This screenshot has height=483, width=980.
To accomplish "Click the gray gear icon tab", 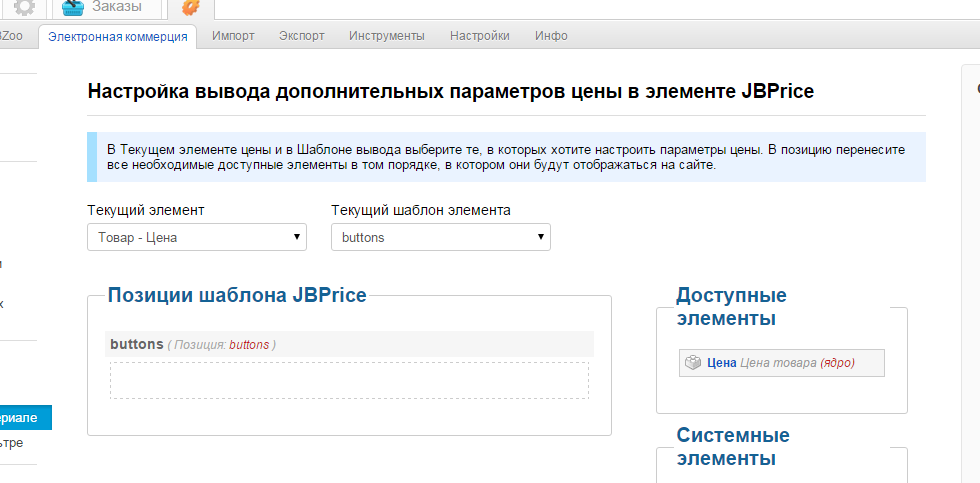I will click(x=24, y=8).
